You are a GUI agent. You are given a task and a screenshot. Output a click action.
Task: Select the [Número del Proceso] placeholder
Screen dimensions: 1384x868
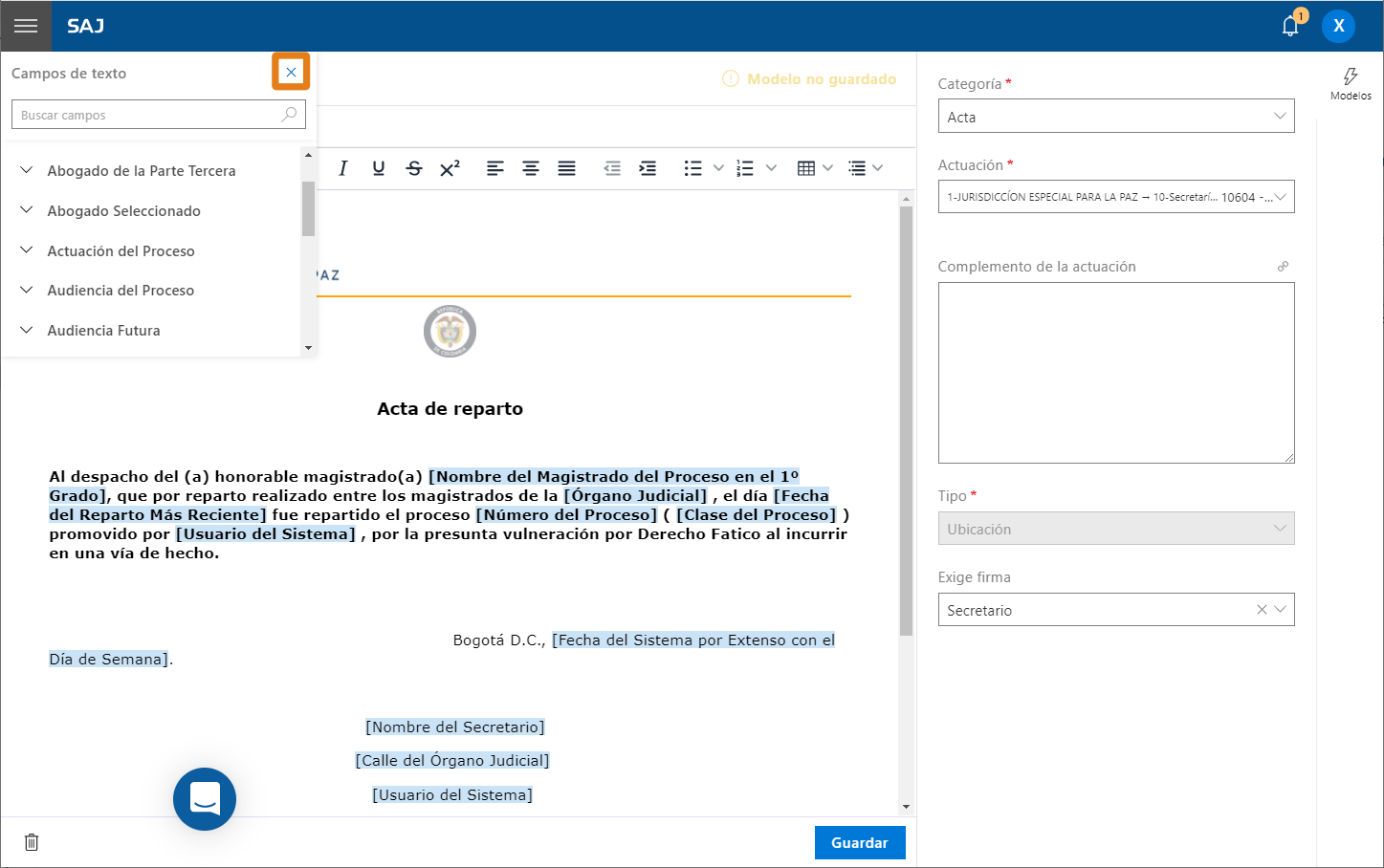pyautogui.click(x=566, y=514)
